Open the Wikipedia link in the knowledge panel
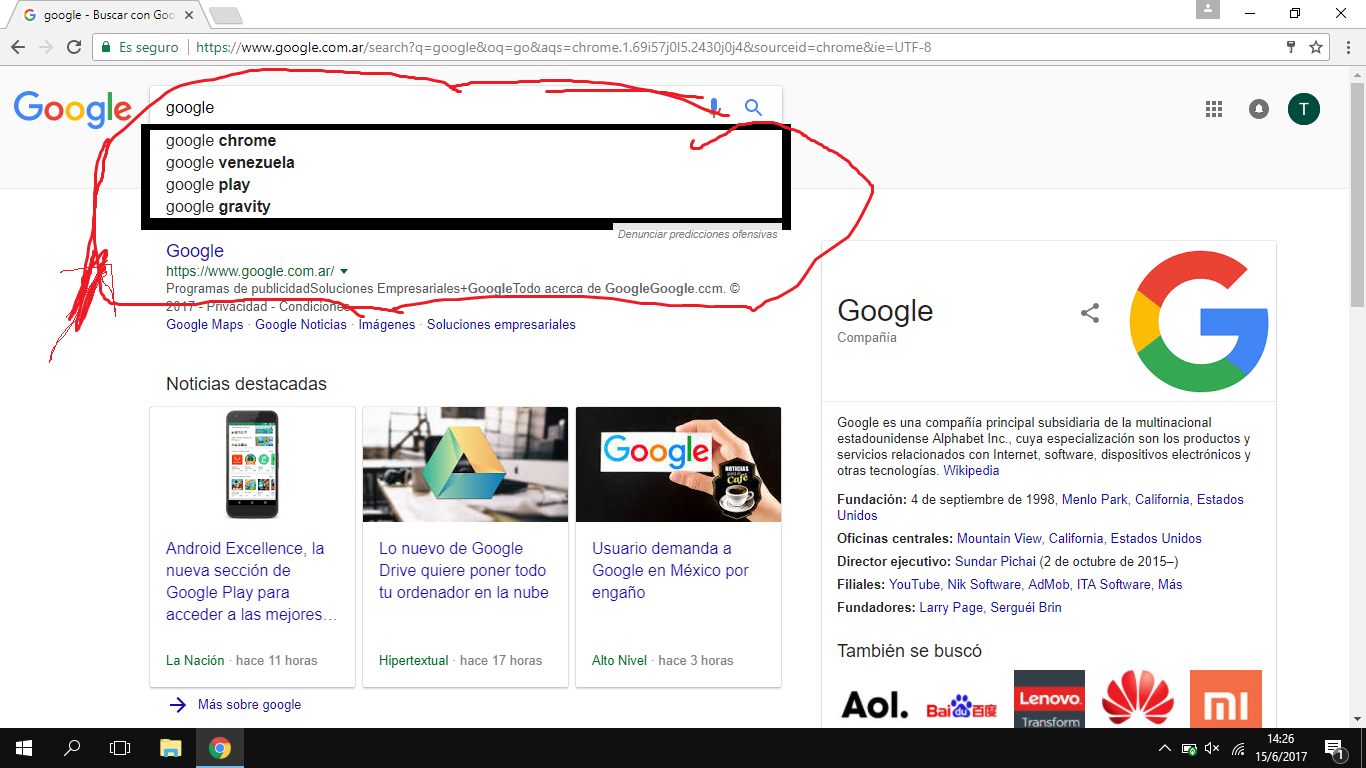 pyautogui.click(x=971, y=470)
